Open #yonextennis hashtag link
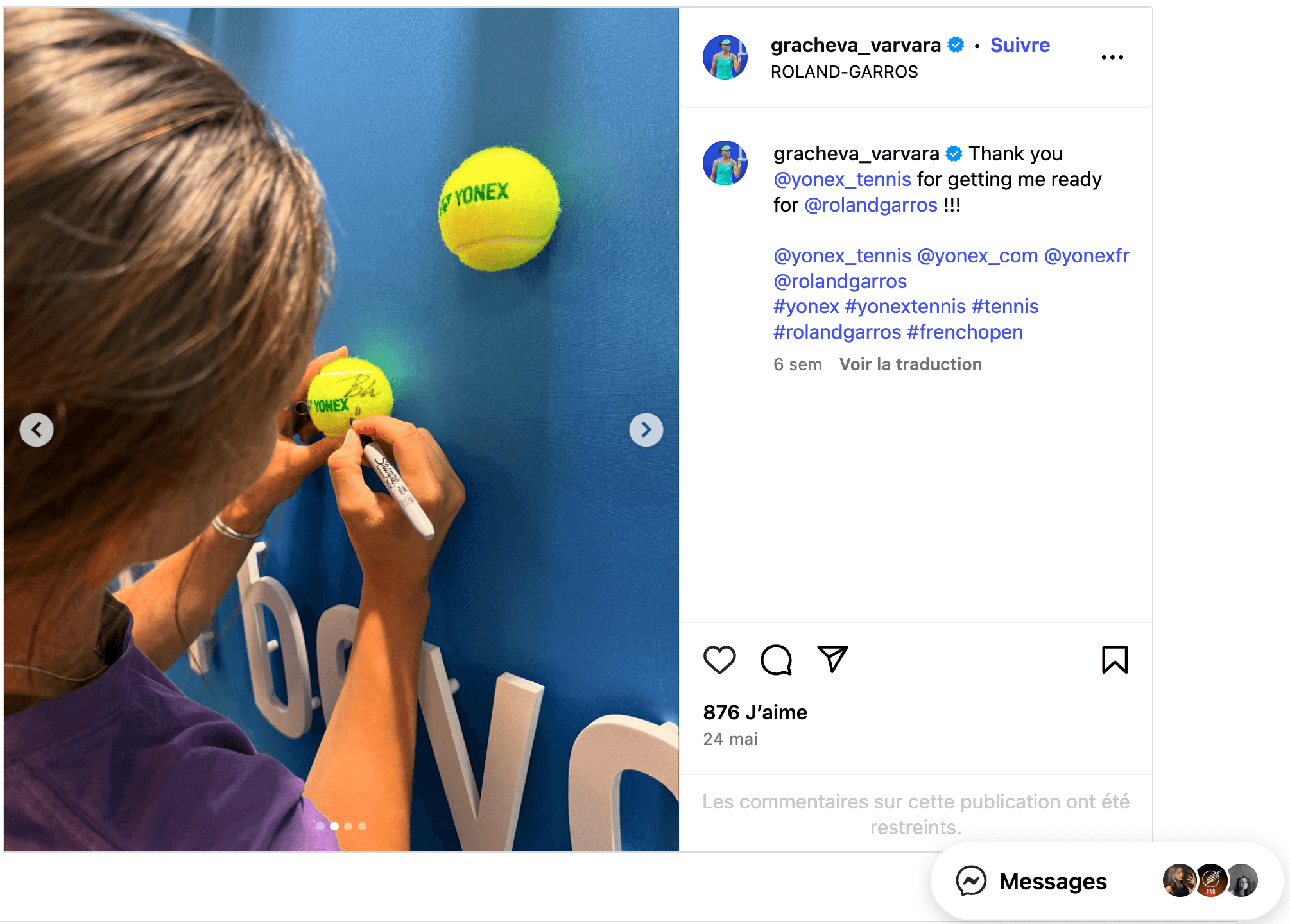Image resolution: width=1290 pixels, height=924 pixels. point(905,306)
